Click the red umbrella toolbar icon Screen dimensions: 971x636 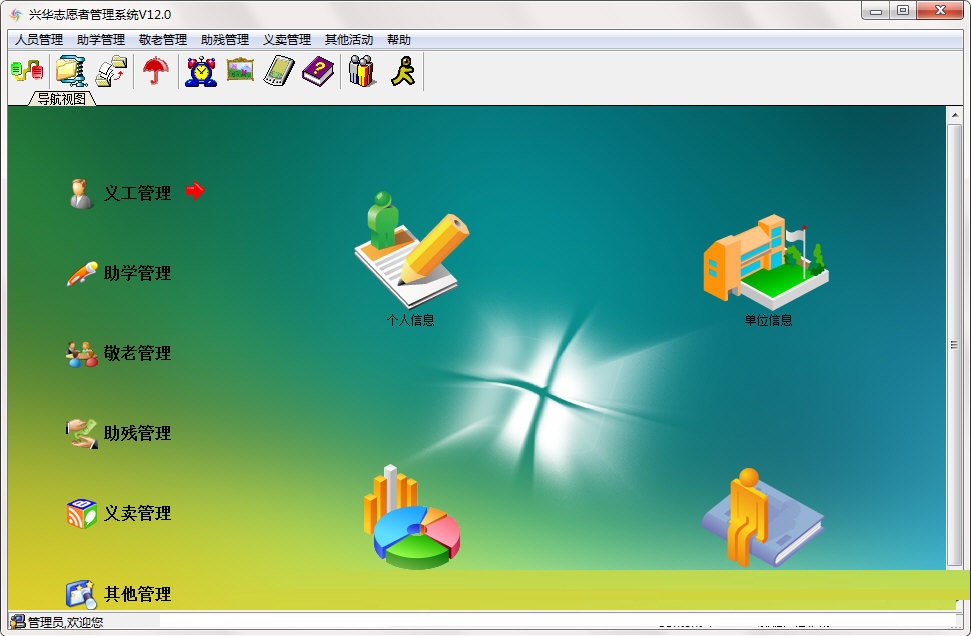click(155, 71)
